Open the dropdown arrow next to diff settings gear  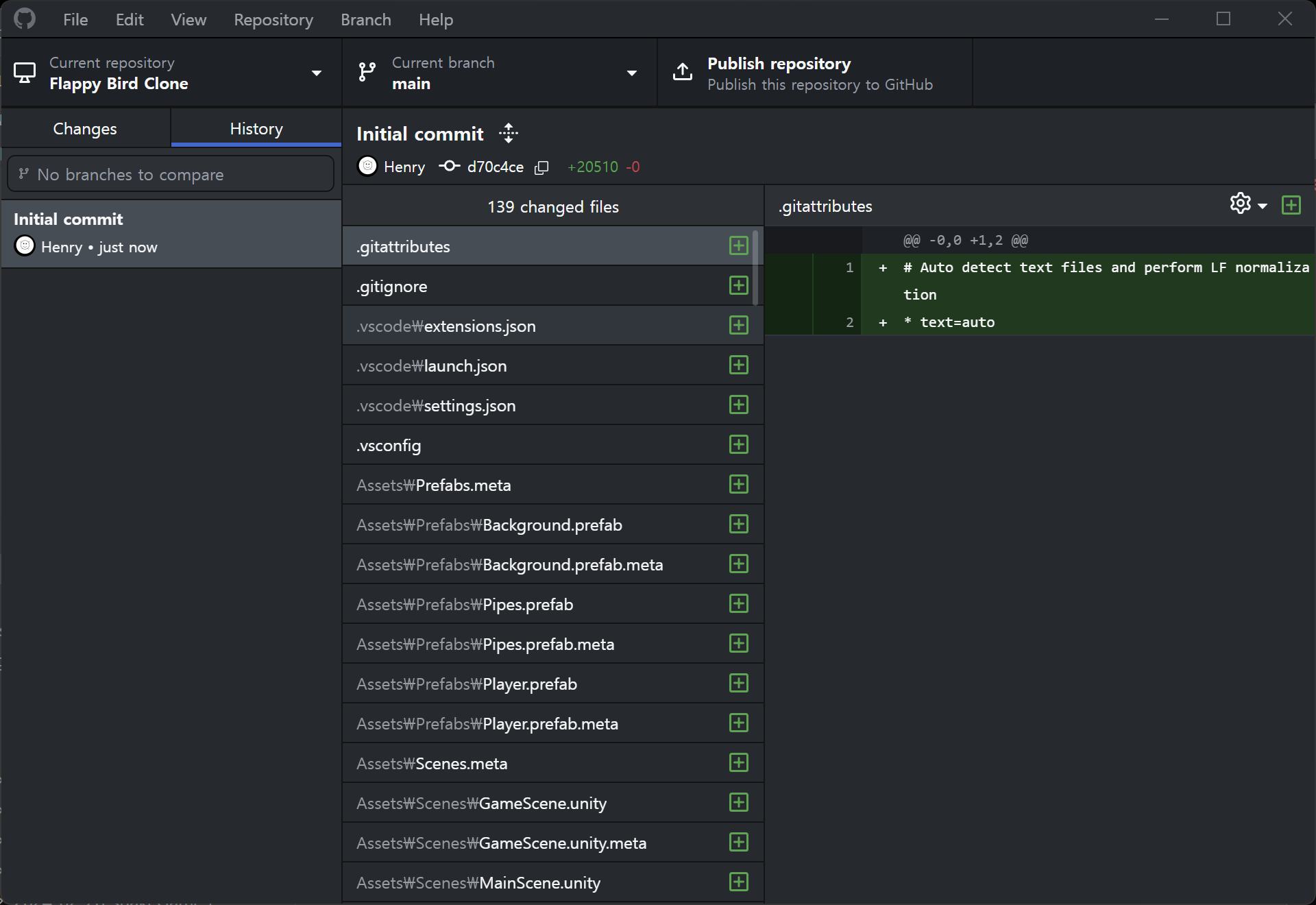[x=1263, y=206]
